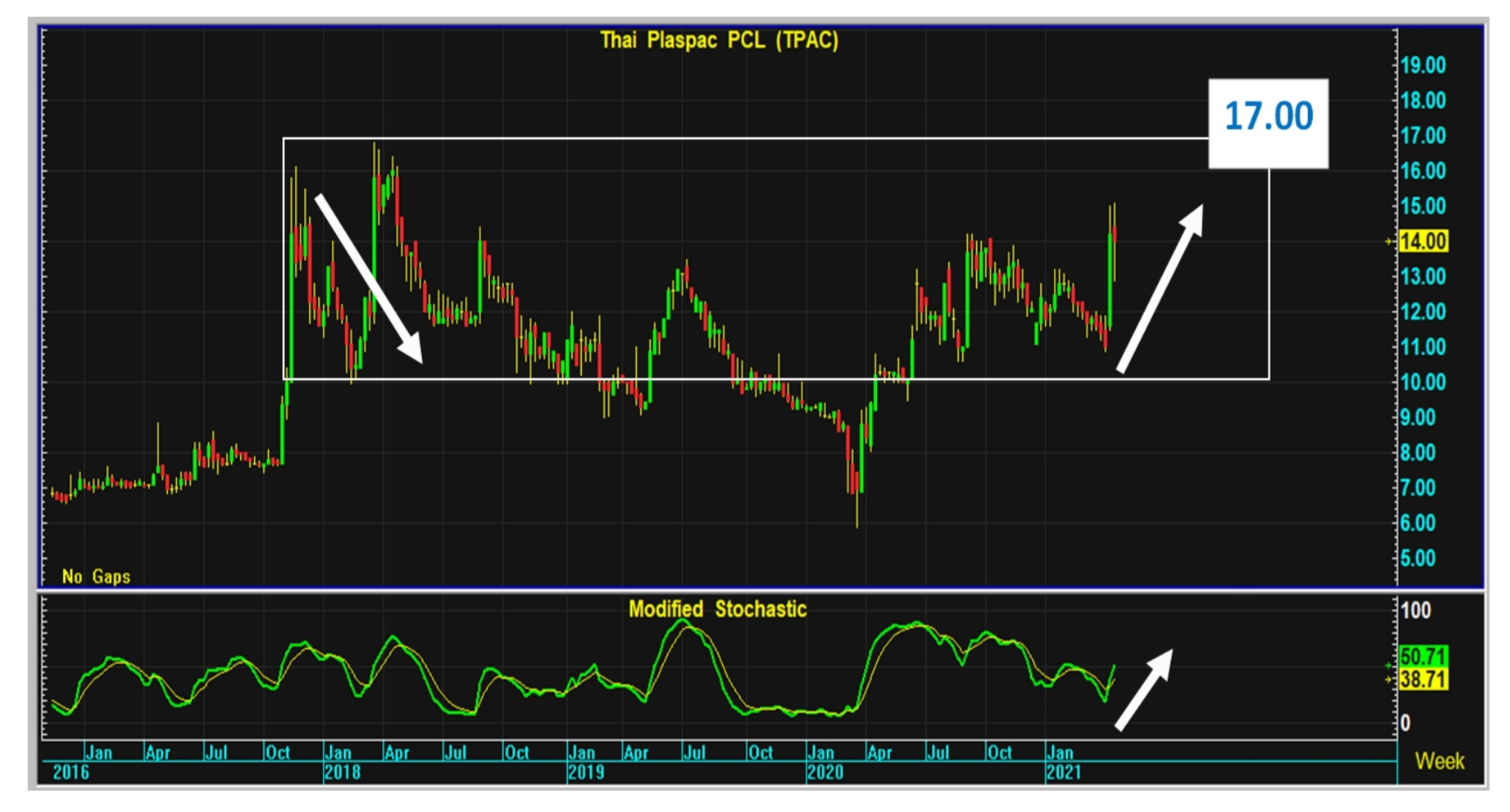
Task: Click the Jan month label above 2018
Action: point(338,753)
